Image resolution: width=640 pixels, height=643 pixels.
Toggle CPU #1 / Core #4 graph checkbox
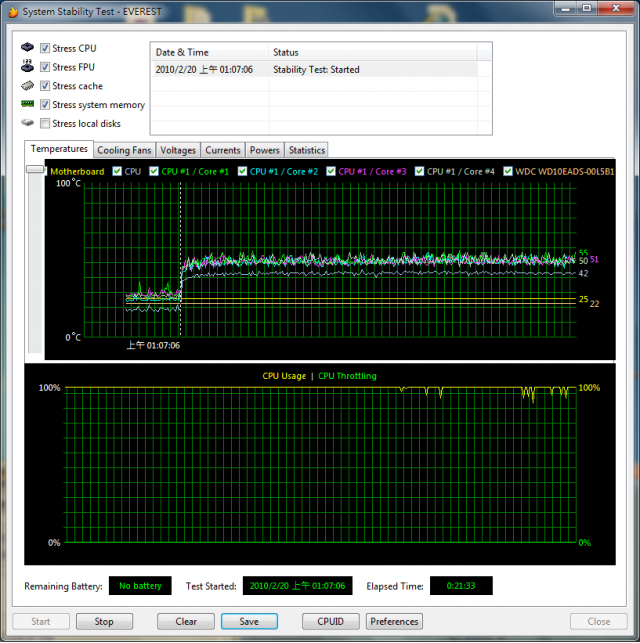[419, 171]
